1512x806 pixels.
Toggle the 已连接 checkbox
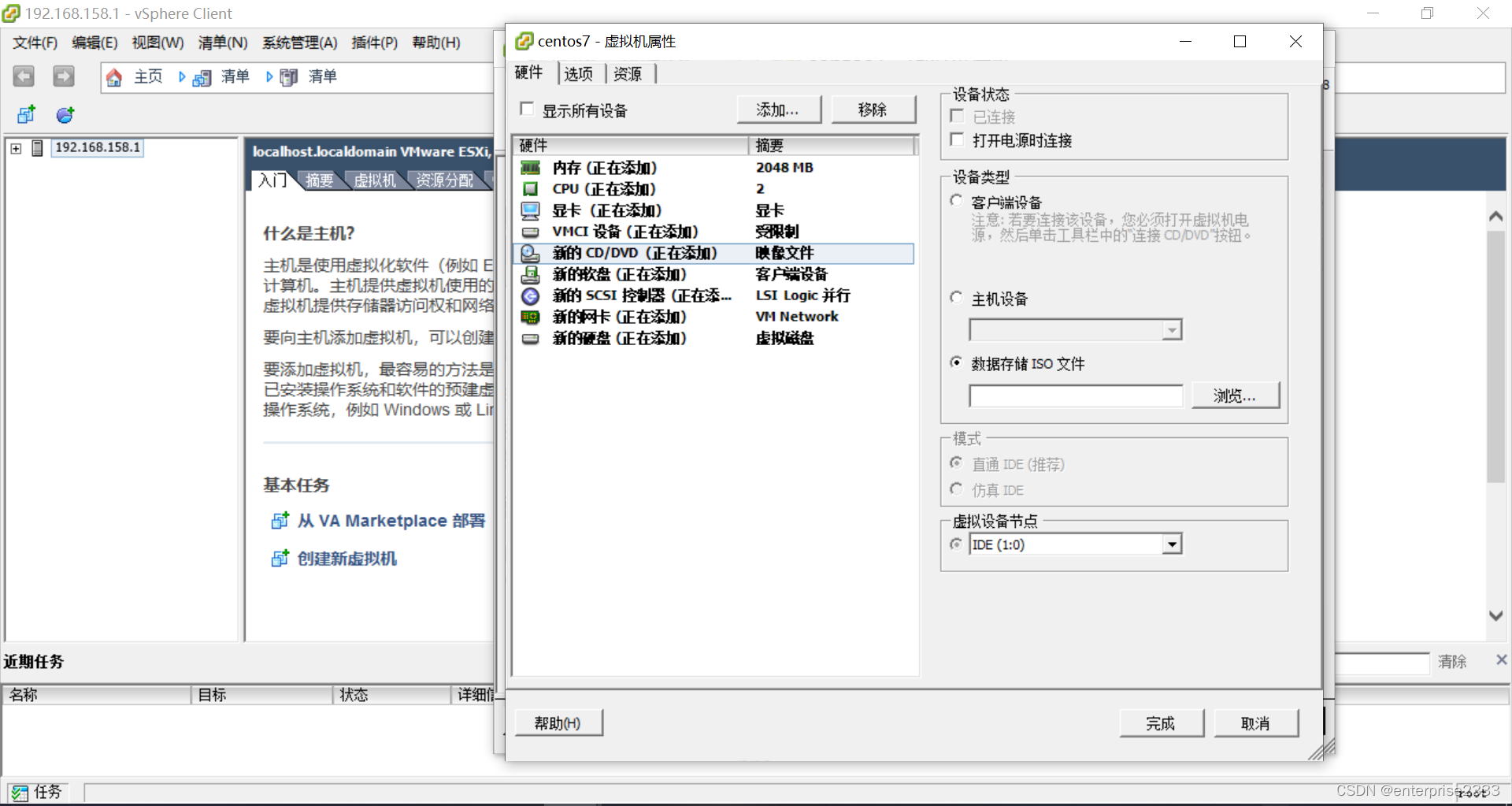pos(957,116)
